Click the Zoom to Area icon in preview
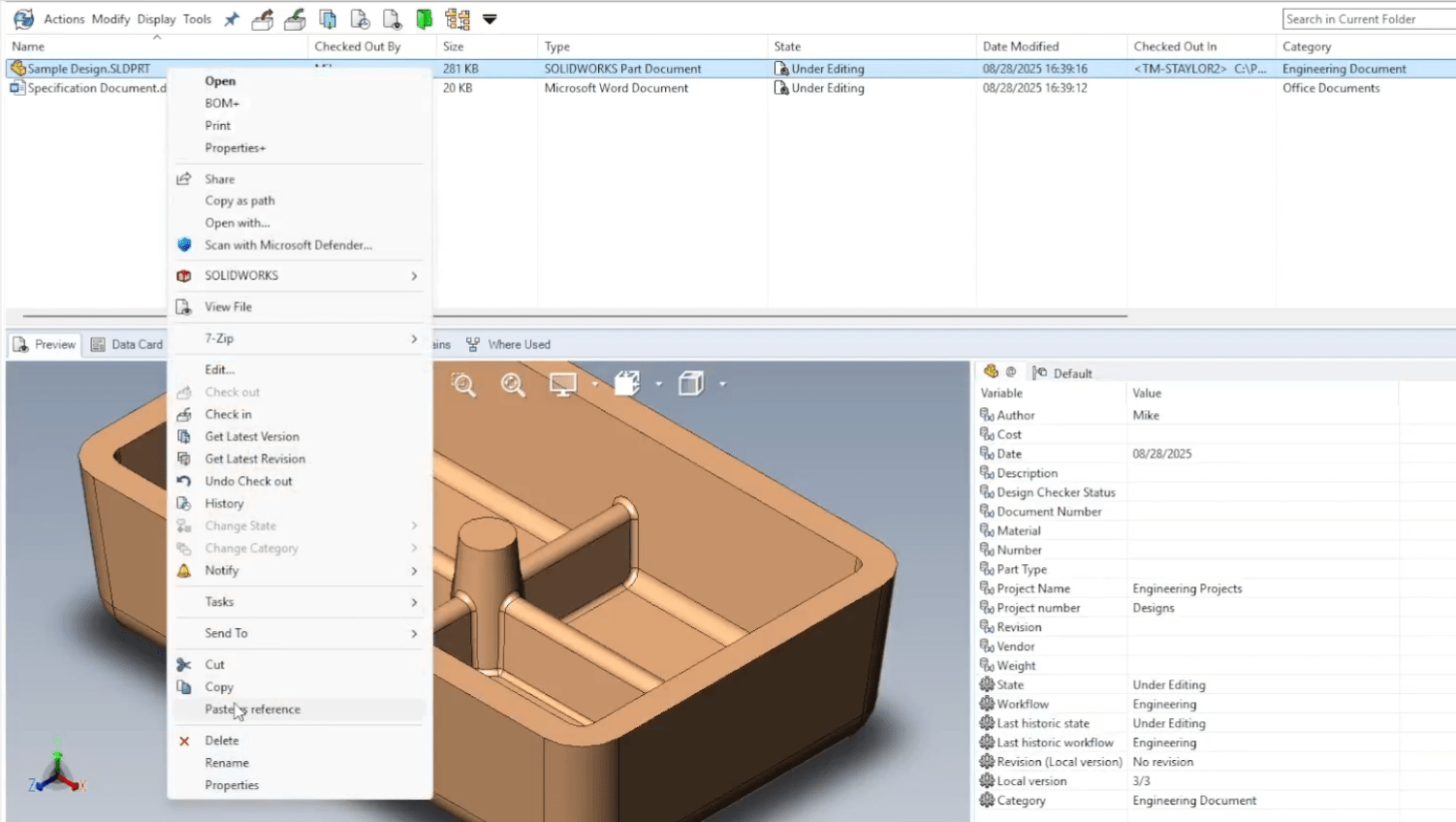Image resolution: width=1456 pixels, height=822 pixels. (463, 385)
